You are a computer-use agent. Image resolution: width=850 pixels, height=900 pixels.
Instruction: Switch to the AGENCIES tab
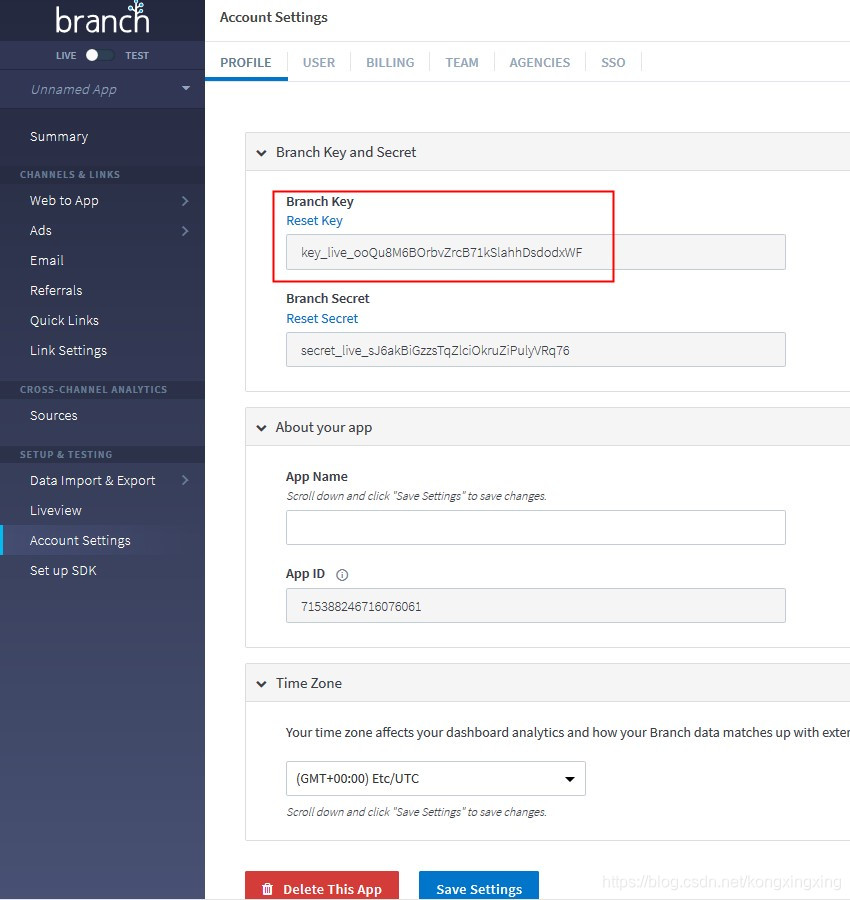(x=540, y=62)
